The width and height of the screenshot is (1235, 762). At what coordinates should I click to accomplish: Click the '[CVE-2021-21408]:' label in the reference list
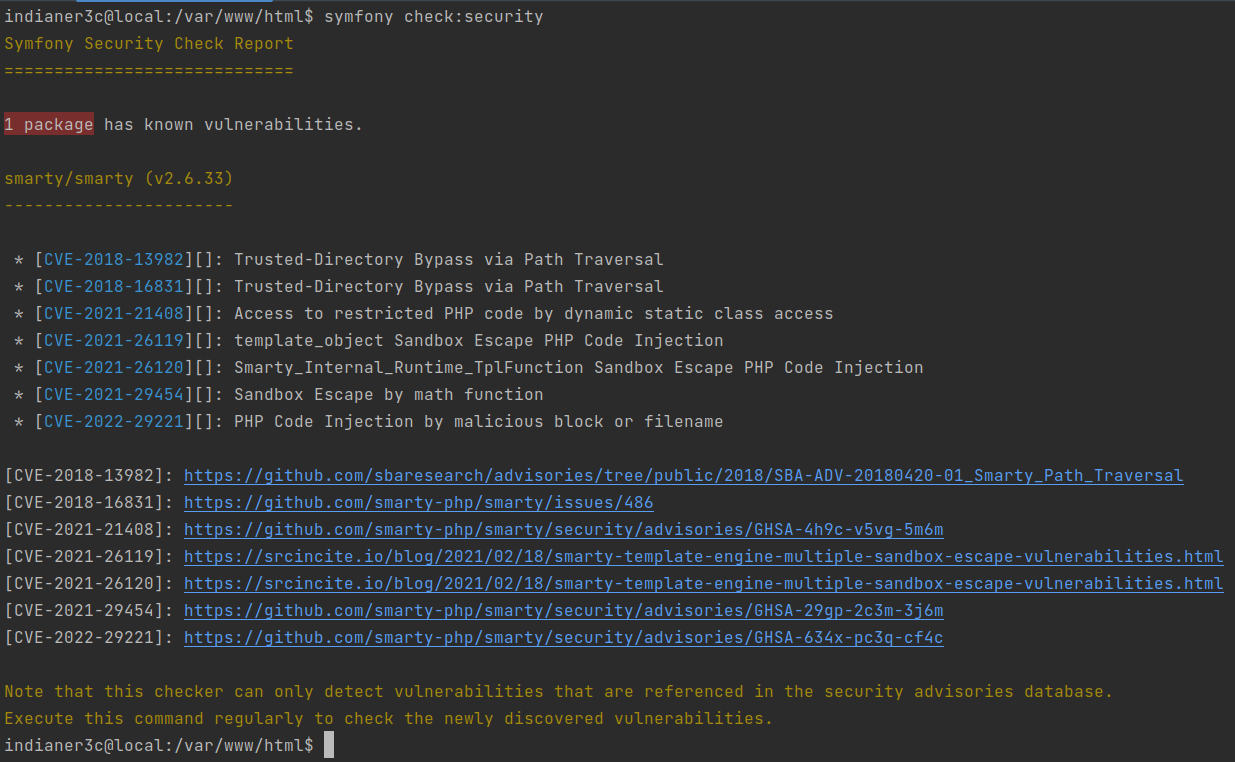tap(89, 530)
